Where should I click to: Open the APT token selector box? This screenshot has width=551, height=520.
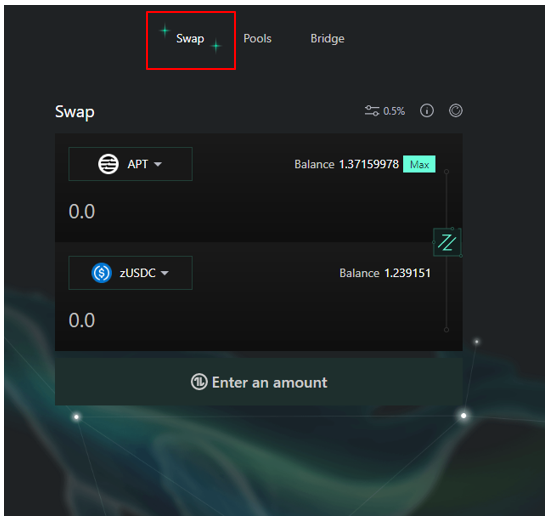(130, 164)
